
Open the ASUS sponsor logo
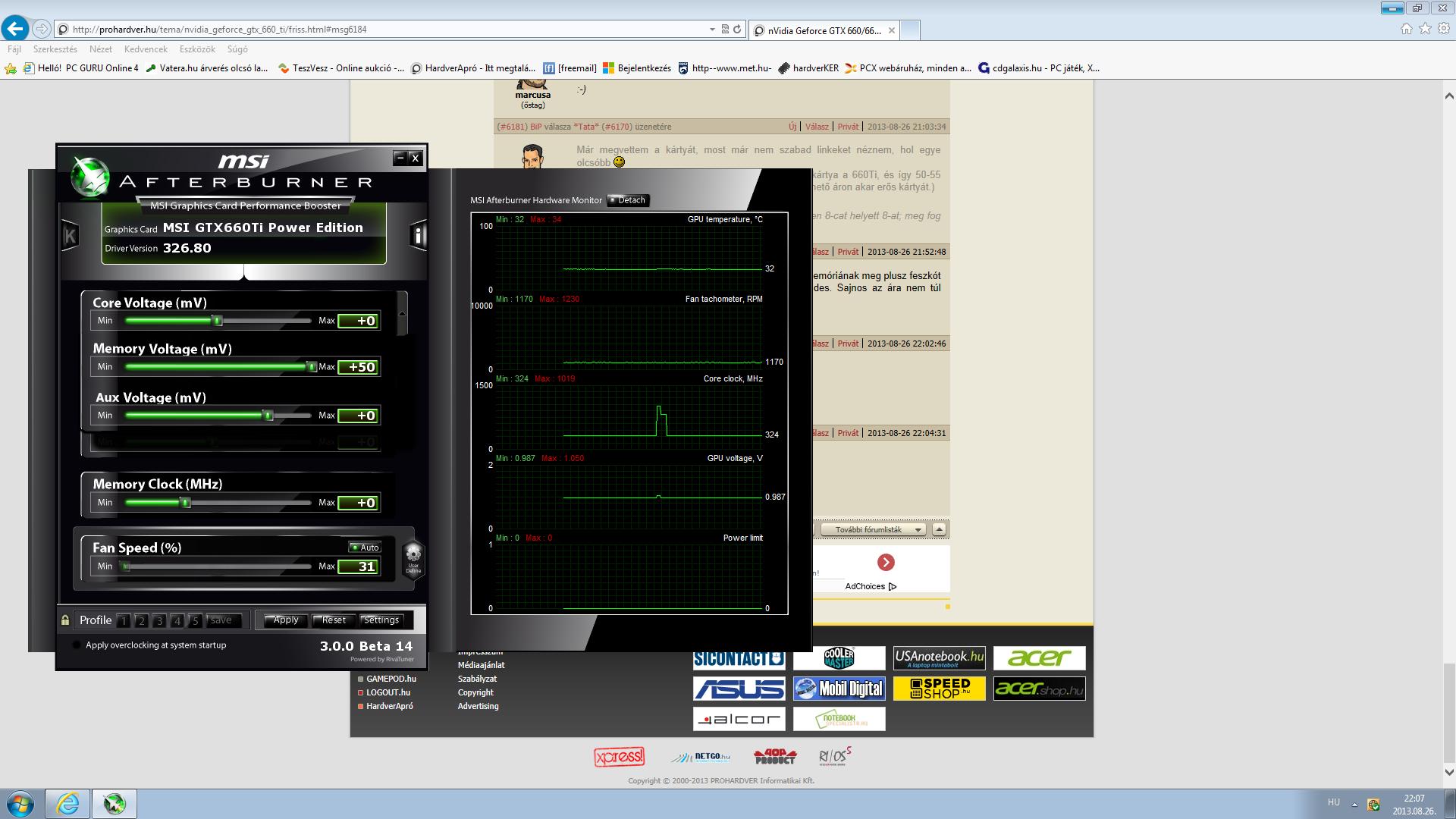pos(739,689)
